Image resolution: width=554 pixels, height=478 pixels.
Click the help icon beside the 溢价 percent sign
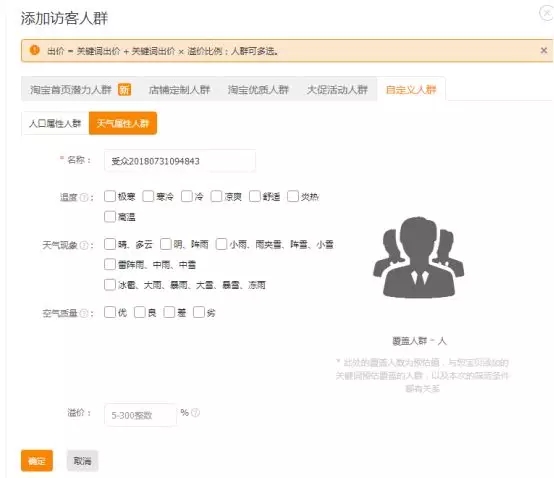195,413
